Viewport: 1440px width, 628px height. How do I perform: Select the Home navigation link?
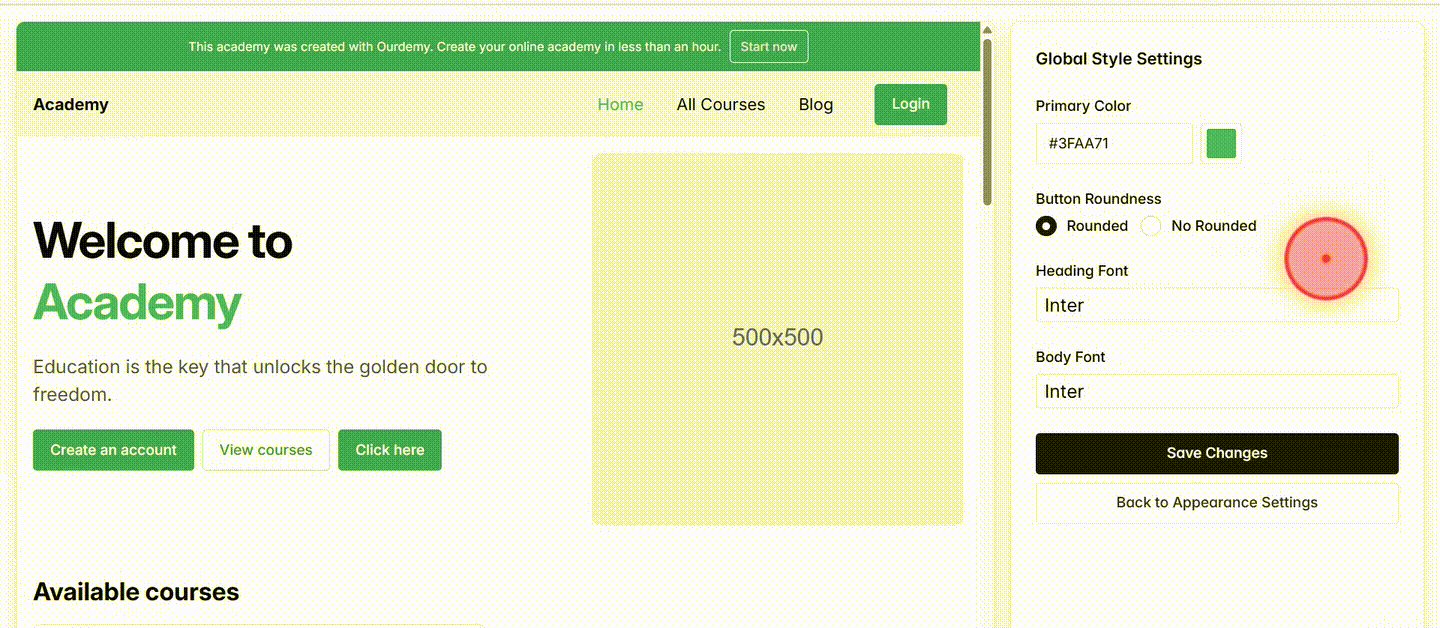pyautogui.click(x=620, y=104)
